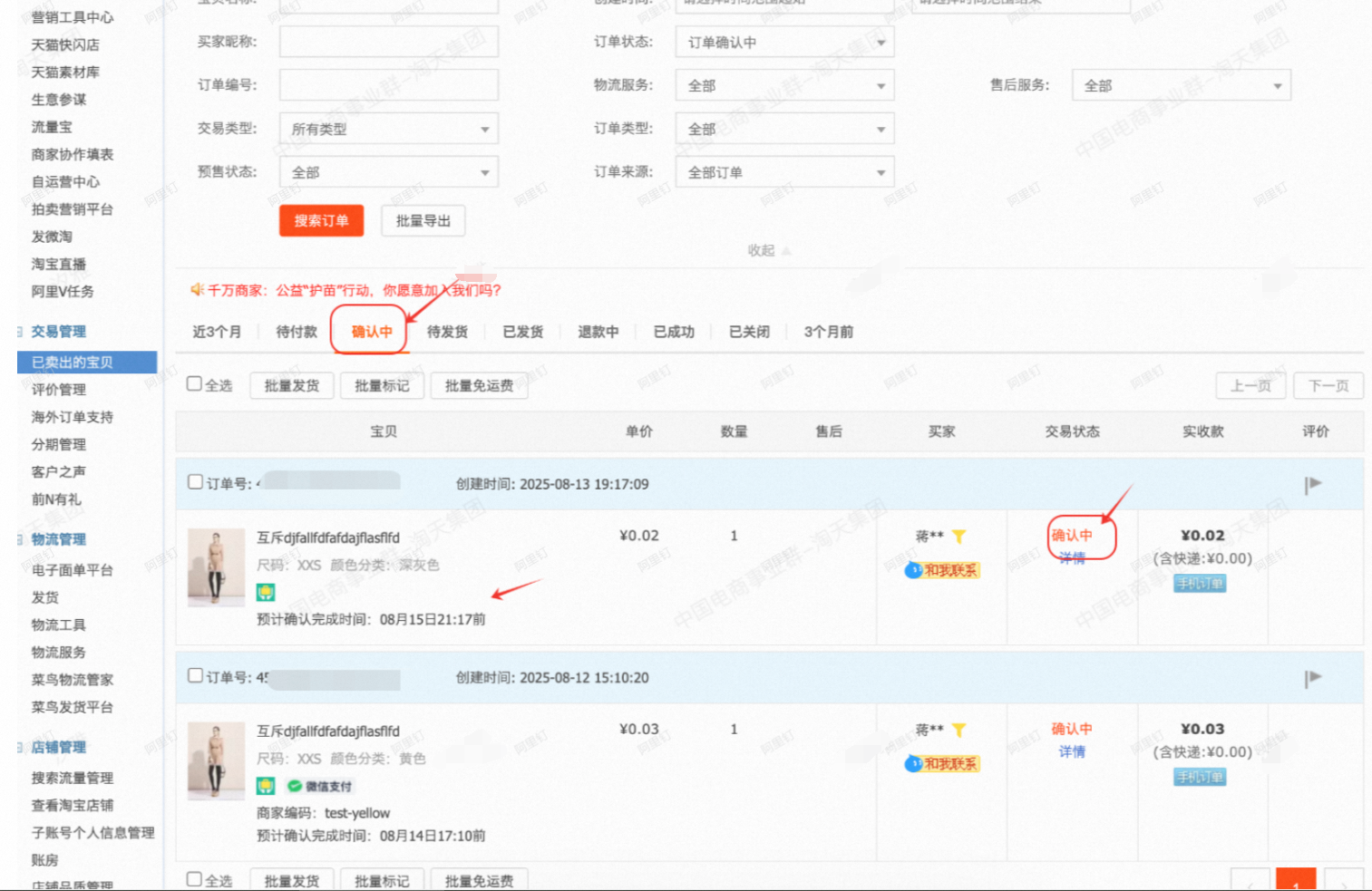The width and height of the screenshot is (1372, 891).
Task: Click green service badge under 深灰色 item
Action: pyautogui.click(x=266, y=593)
